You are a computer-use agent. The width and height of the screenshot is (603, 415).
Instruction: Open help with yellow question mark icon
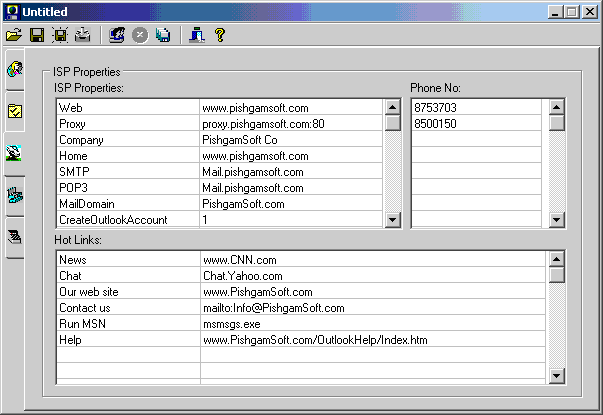click(220, 35)
